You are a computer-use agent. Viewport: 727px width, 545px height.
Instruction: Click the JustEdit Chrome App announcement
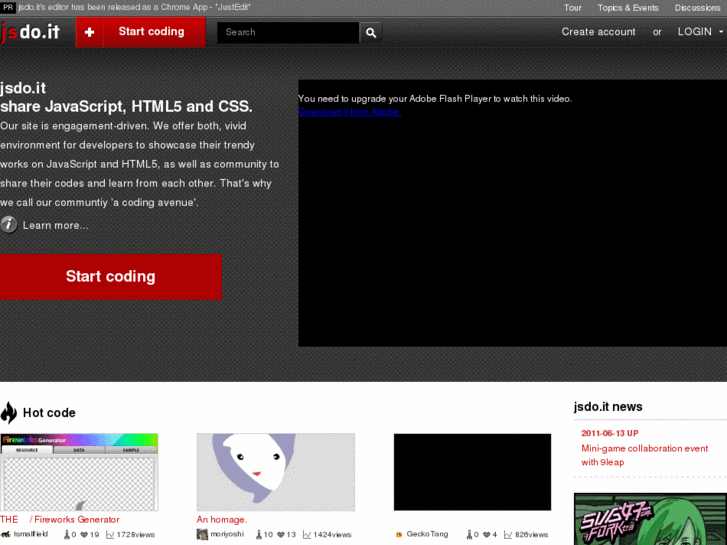click(134, 7)
